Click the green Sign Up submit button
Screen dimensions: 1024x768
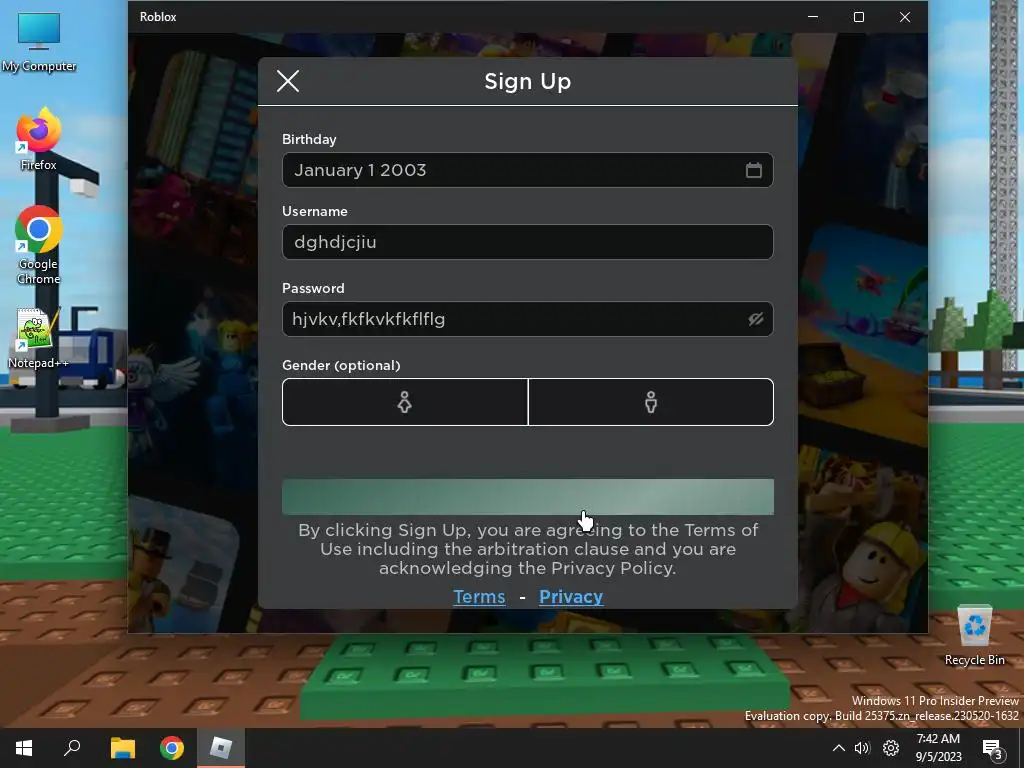(x=528, y=497)
